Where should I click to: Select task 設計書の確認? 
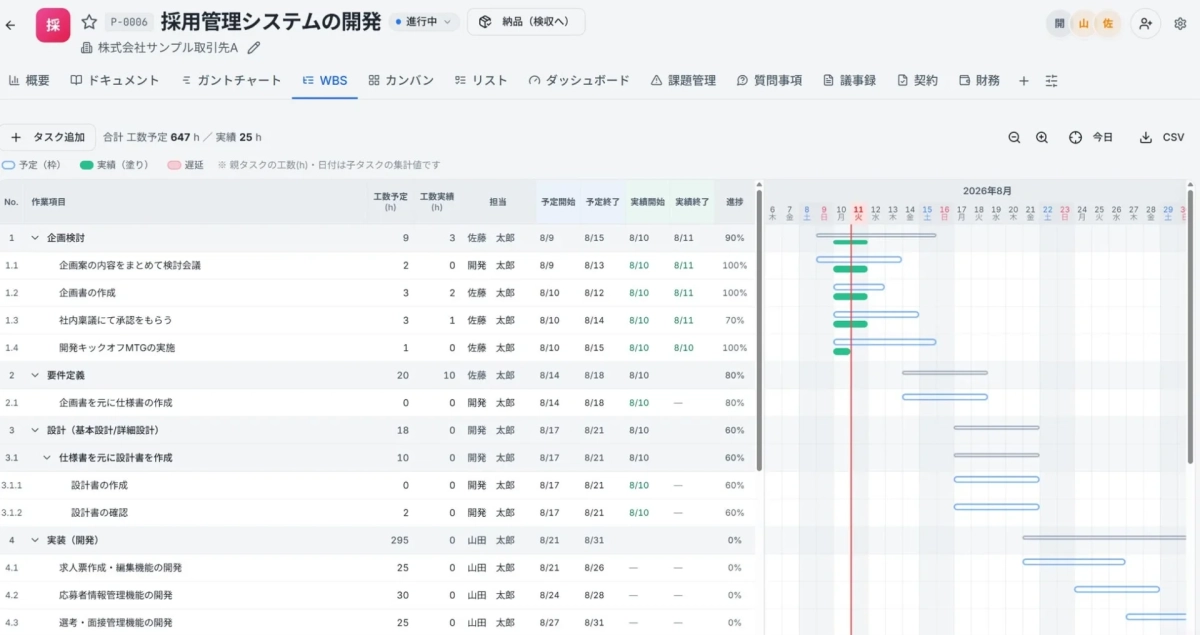[99, 513]
